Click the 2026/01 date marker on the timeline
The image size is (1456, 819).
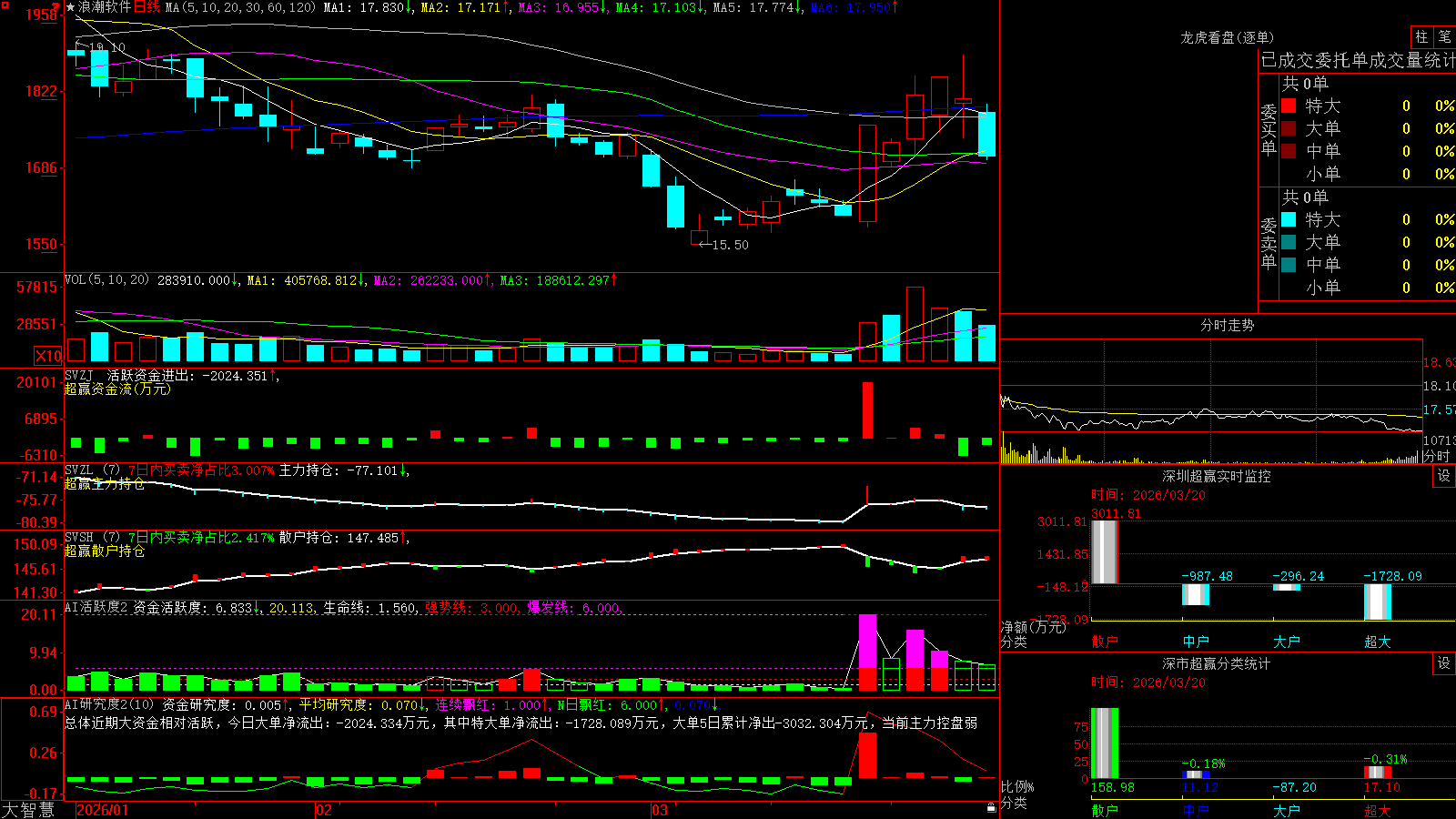103,810
